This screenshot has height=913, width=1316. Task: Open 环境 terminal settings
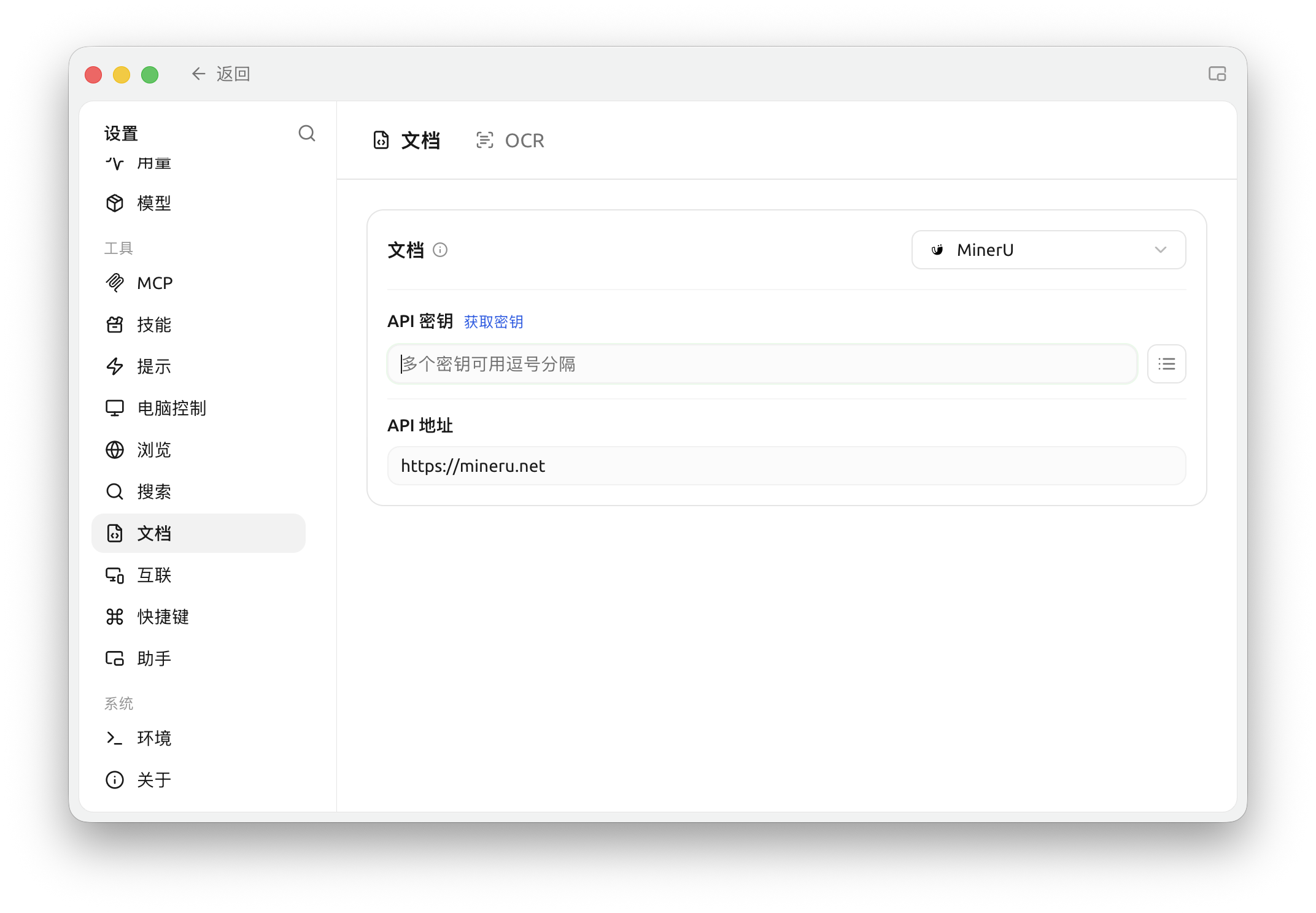pos(198,738)
